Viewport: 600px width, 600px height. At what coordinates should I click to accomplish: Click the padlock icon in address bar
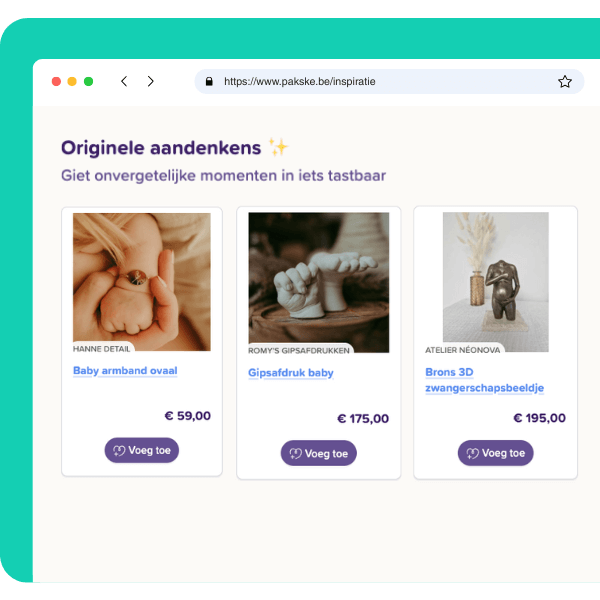pyautogui.click(x=209, y=81)
